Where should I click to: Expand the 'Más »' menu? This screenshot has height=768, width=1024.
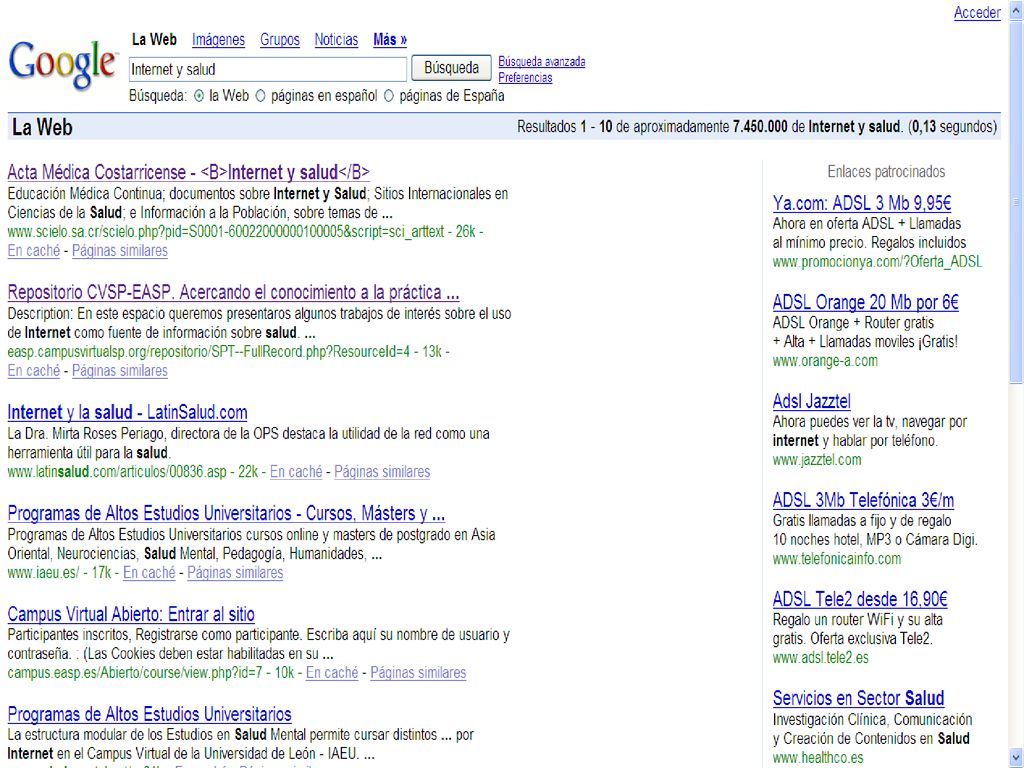click(x=390, y=40)
